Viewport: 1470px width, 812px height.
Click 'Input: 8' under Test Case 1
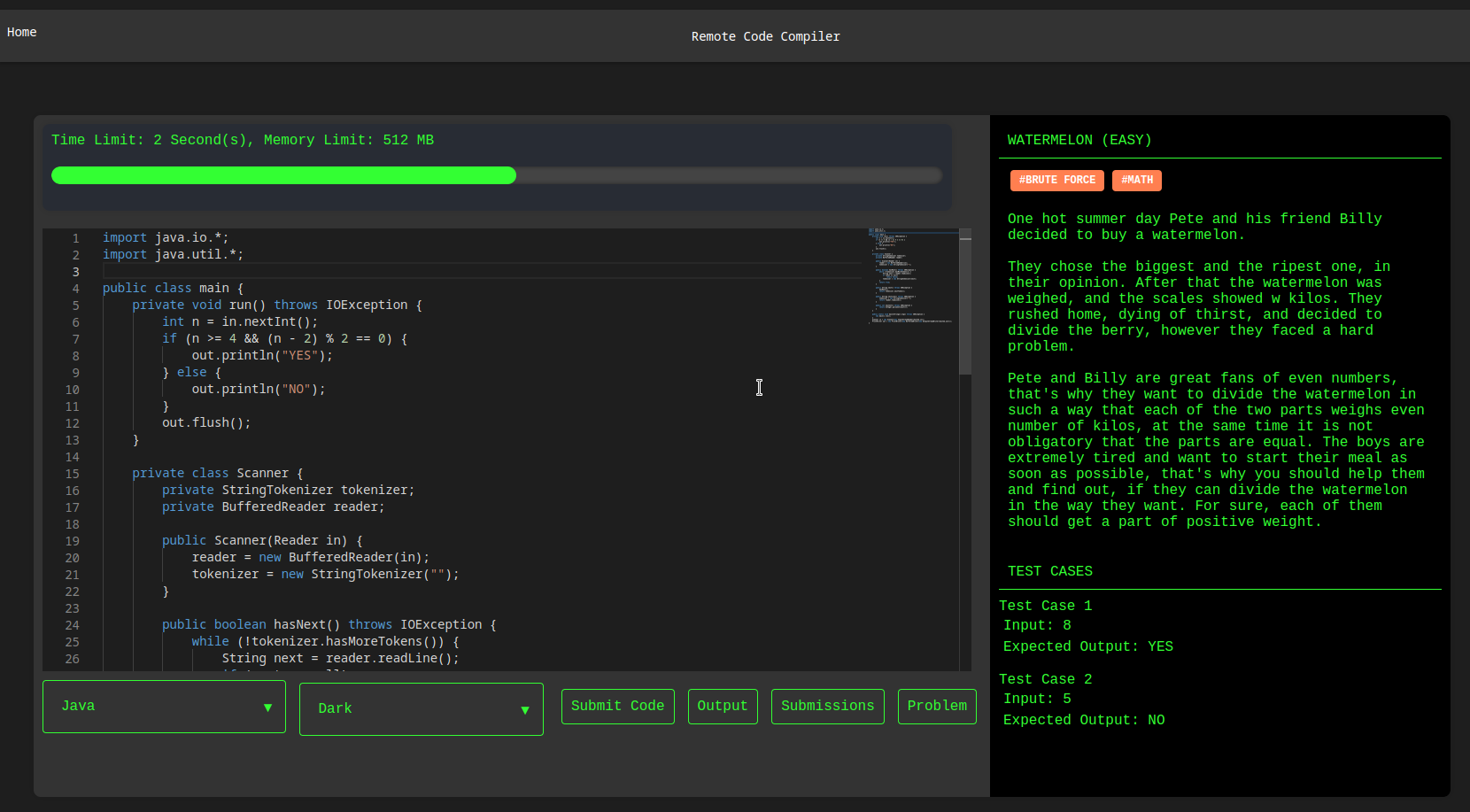click(1037, 625)
